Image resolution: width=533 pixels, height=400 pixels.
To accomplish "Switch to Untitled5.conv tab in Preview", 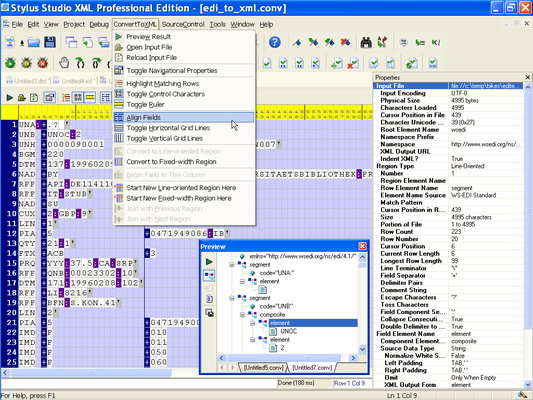I will click(x=263, y=368).
